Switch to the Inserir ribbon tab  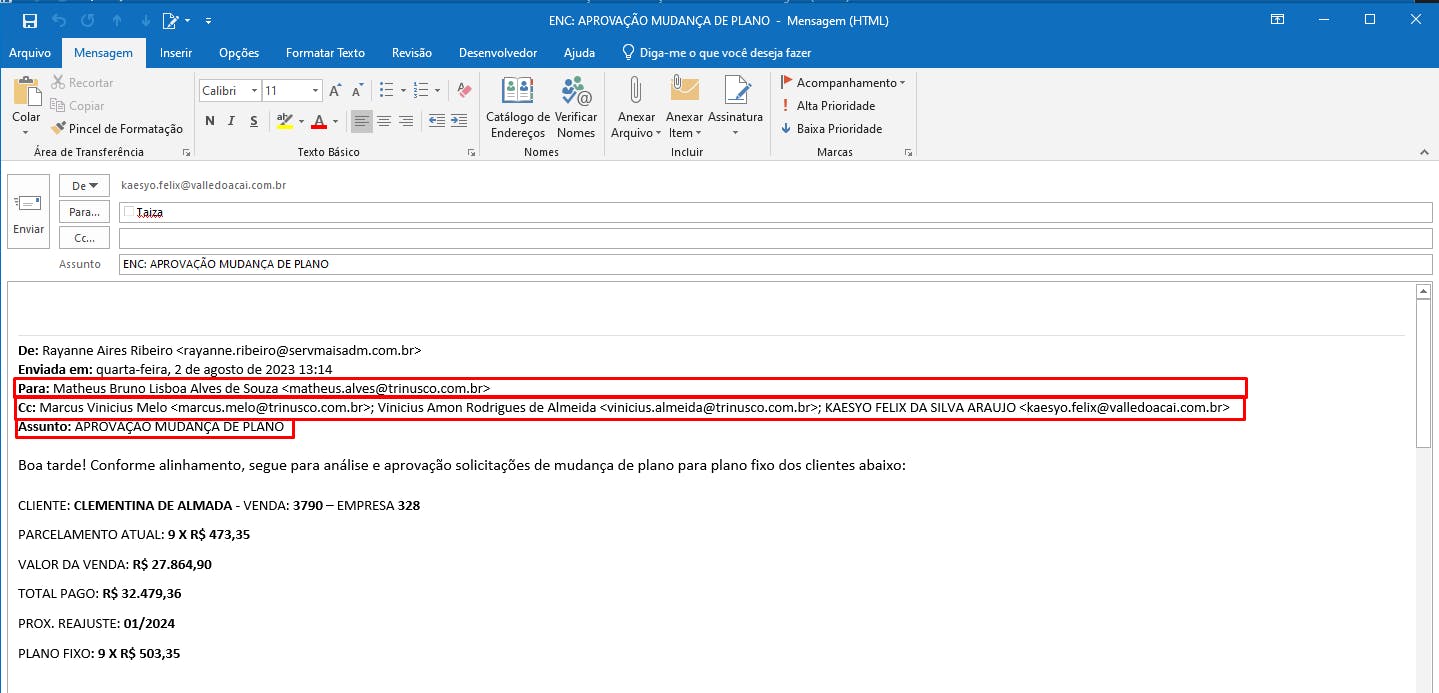[x=176, y=53]
